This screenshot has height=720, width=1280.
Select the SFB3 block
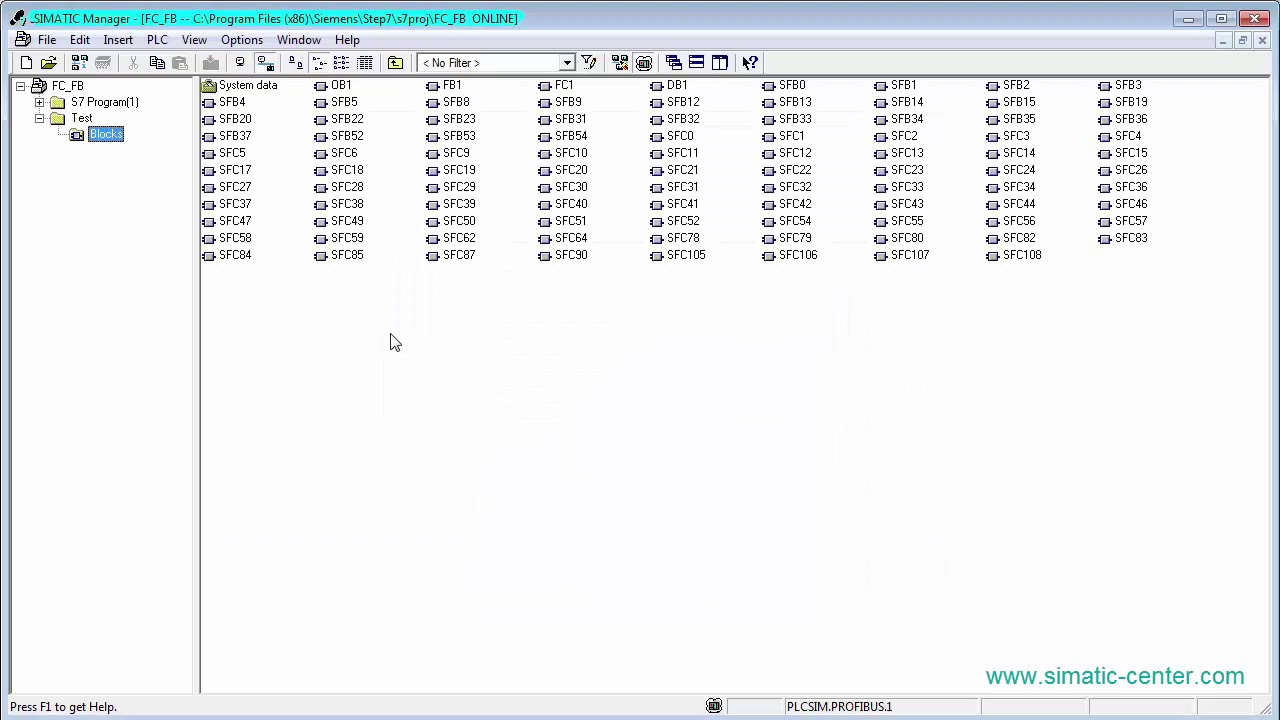pos(1120,85)
